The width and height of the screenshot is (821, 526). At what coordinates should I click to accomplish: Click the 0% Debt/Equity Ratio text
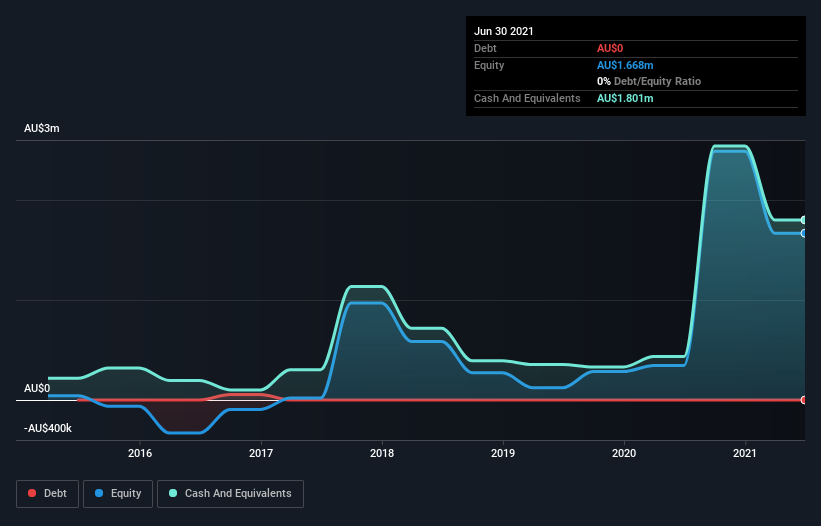coord(649,81)
